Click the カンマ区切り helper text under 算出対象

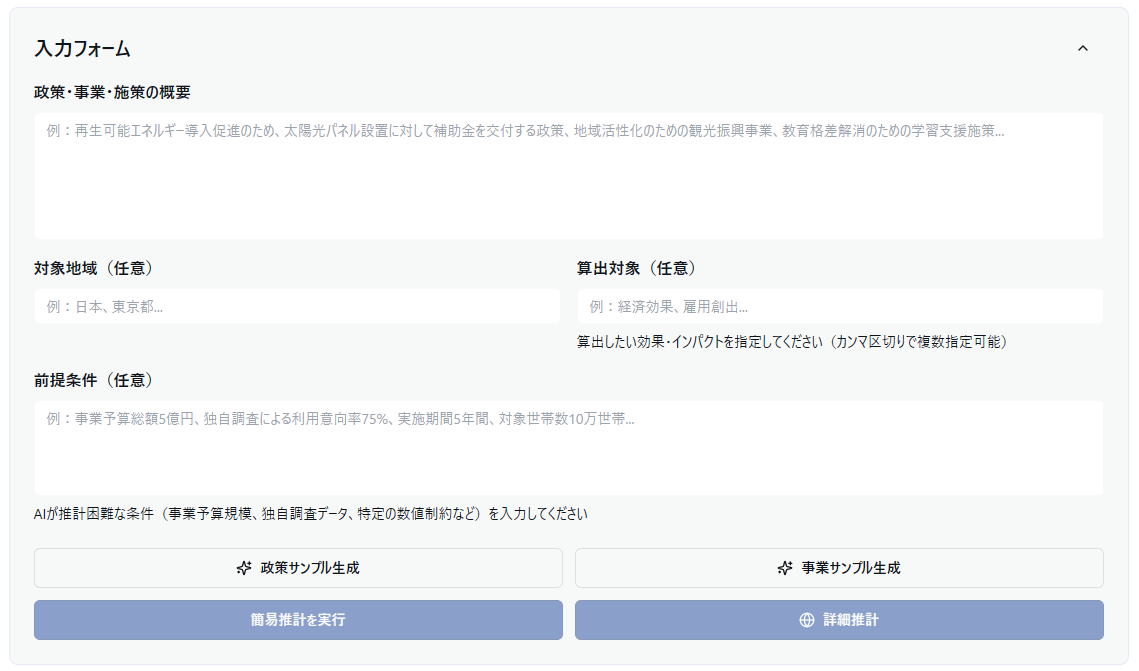791,342
